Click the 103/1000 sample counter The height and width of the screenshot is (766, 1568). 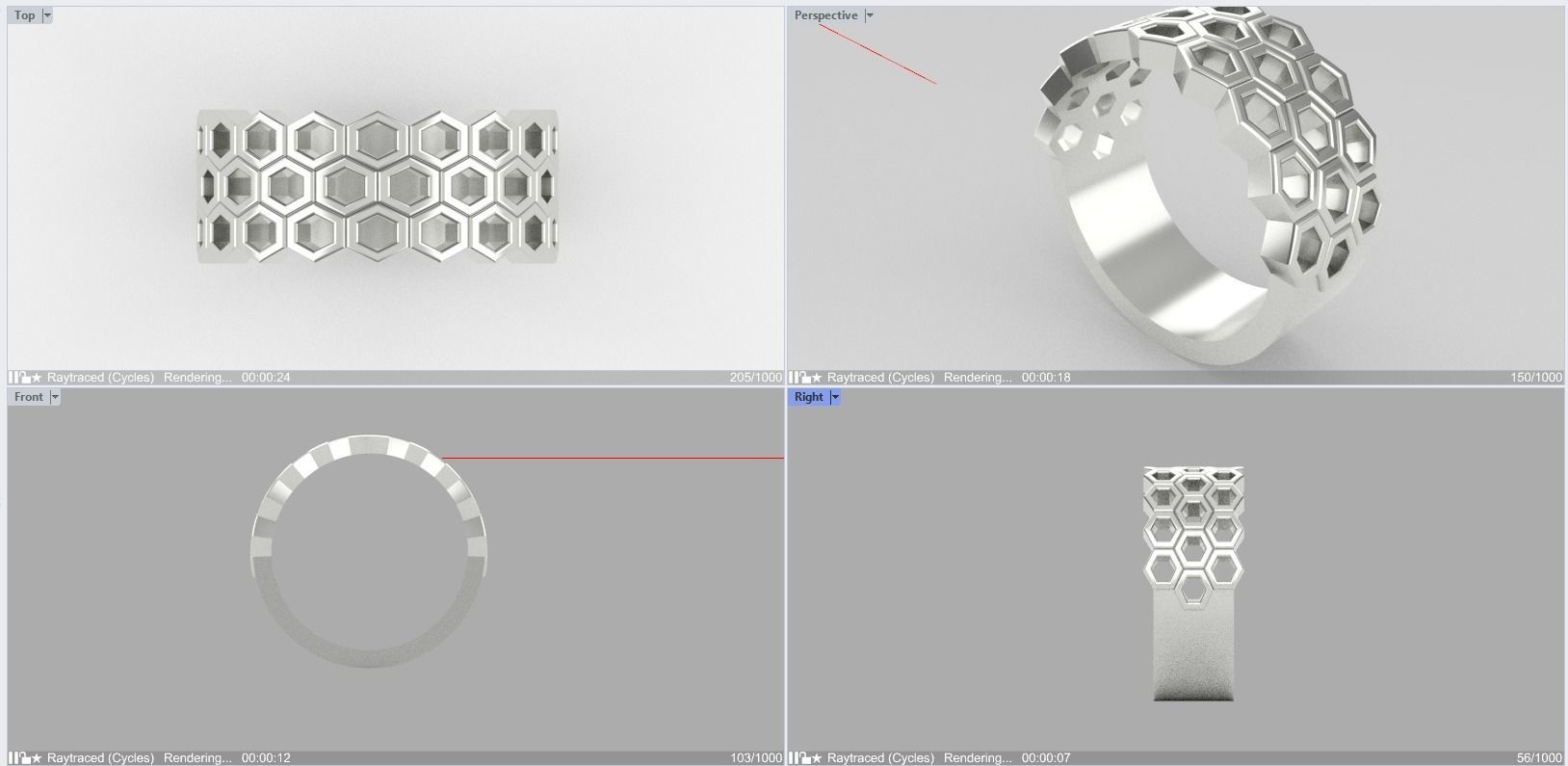click(756, 758)
